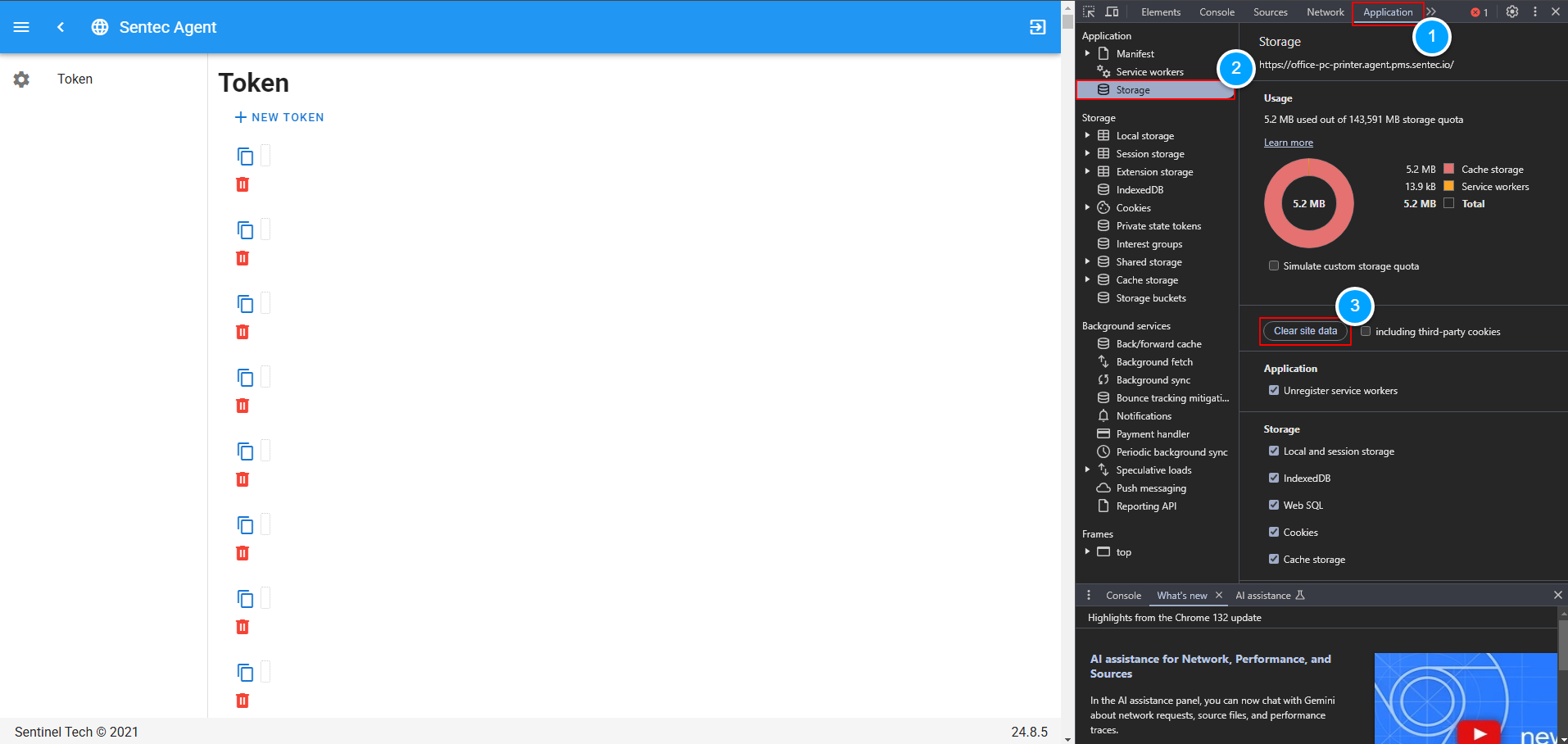Play the What's new video thumbnail

[x=1480, y=733]
